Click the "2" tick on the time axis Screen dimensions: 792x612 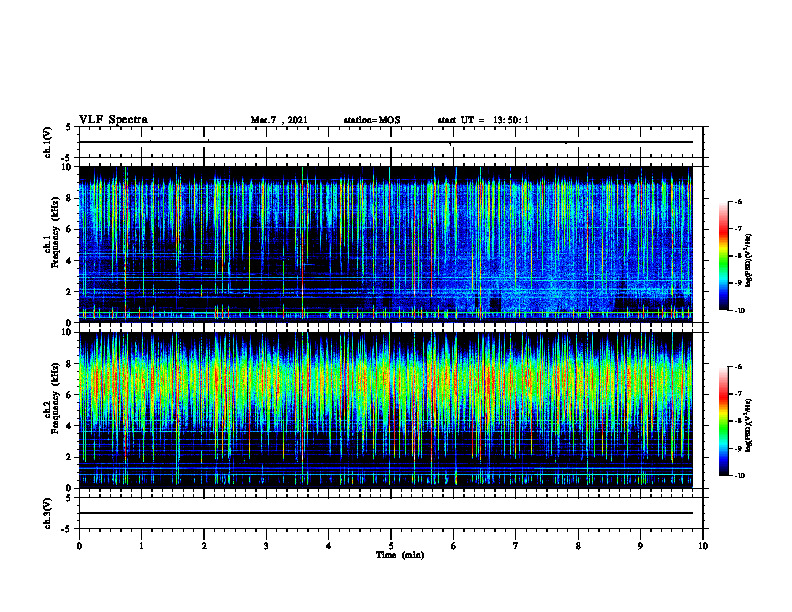pyautogui.click(x=204, y=546)
